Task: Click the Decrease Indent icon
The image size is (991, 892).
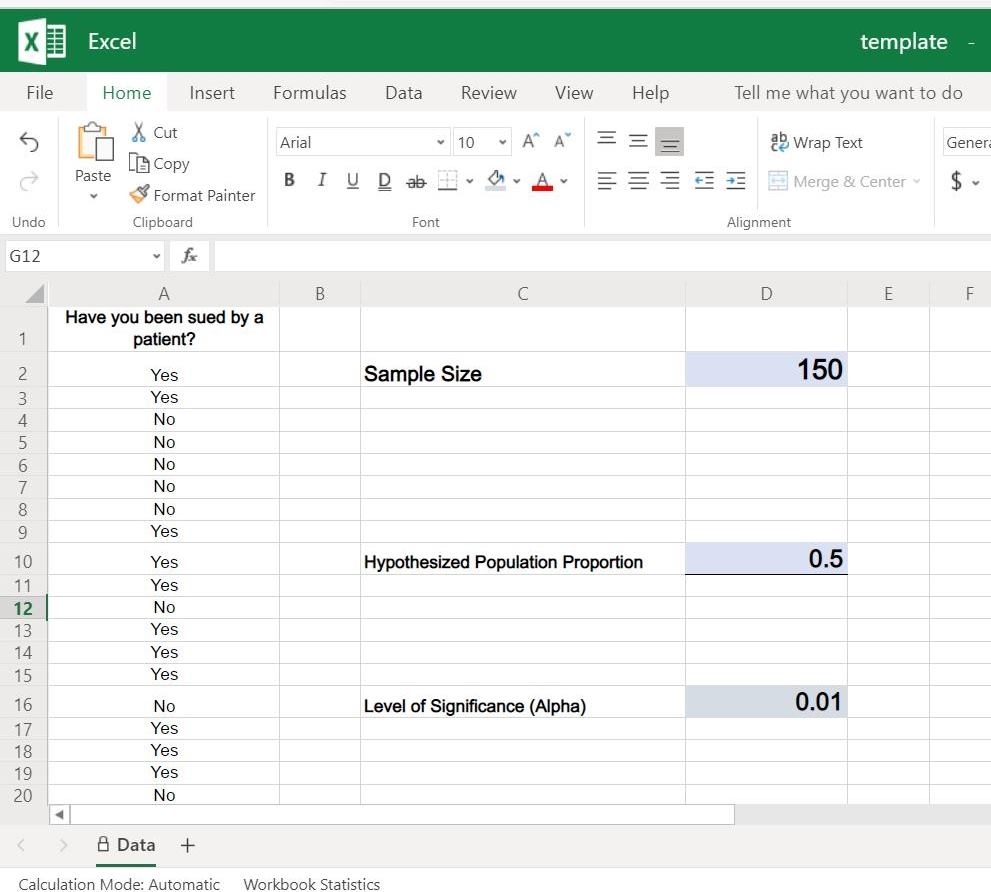Action: (704, 181)
